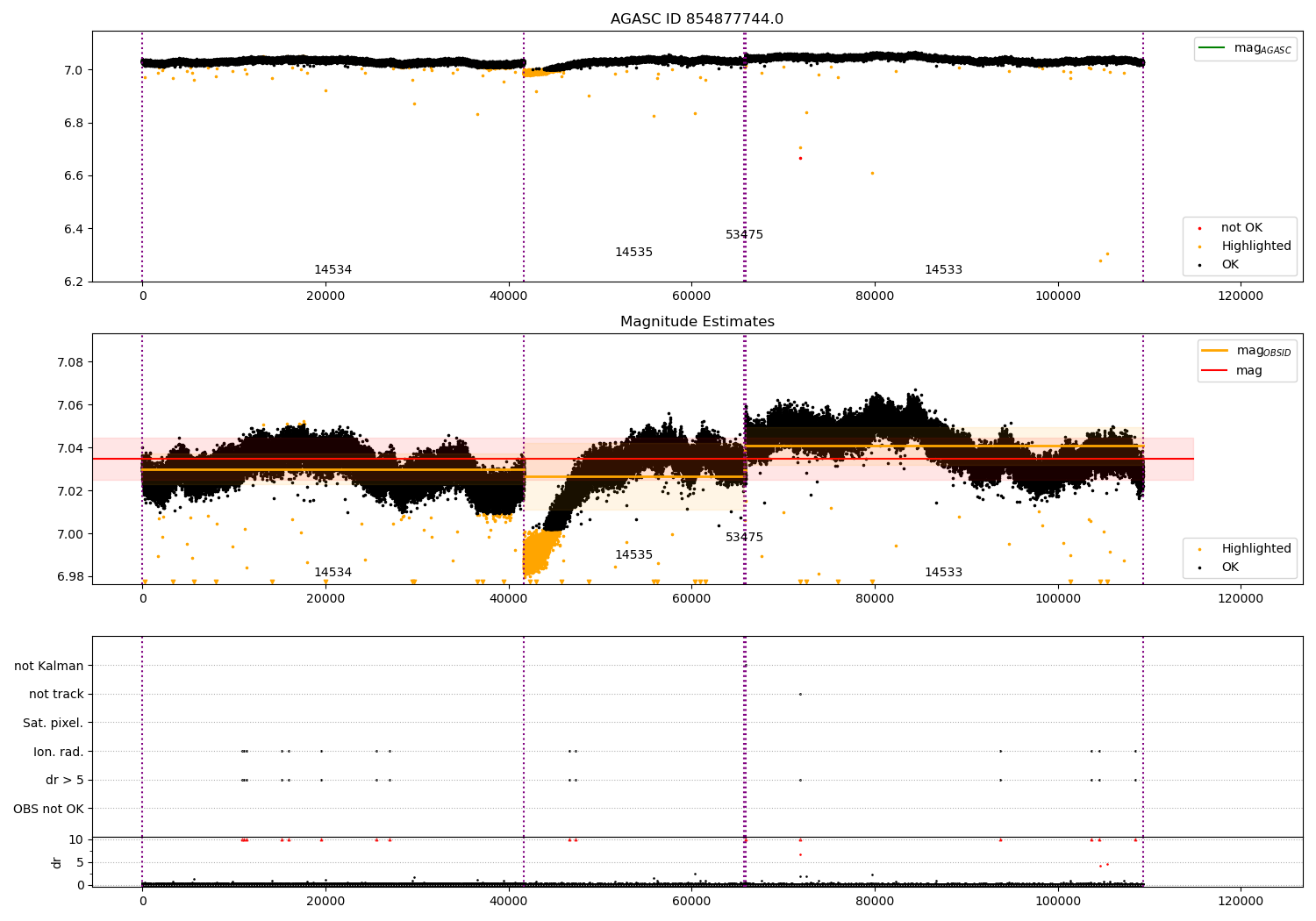
Task: Click the '5' tick on the dr axis
Action: [80, 862]
